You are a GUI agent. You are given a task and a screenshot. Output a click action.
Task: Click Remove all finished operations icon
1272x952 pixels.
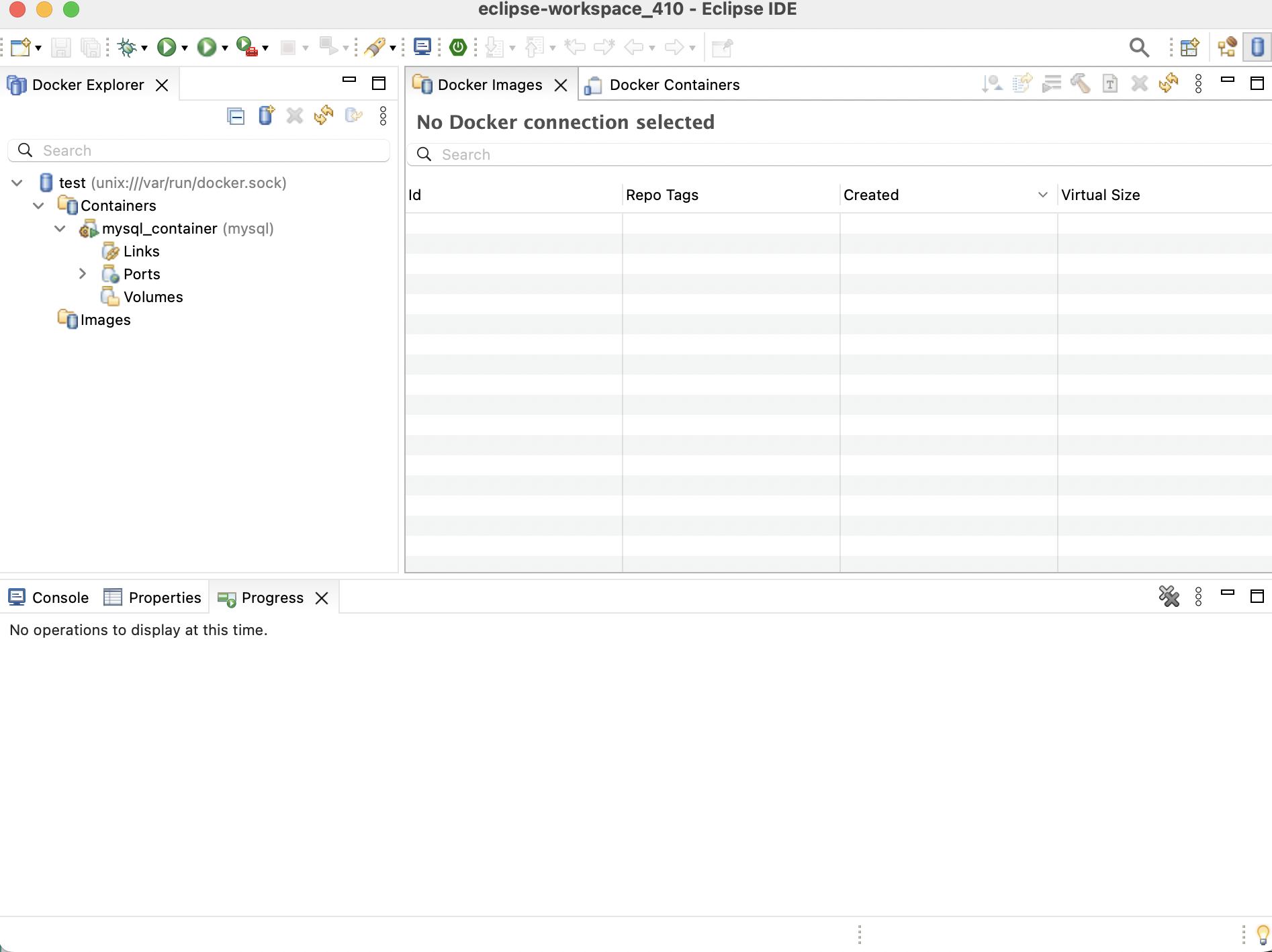point(1169,596)
